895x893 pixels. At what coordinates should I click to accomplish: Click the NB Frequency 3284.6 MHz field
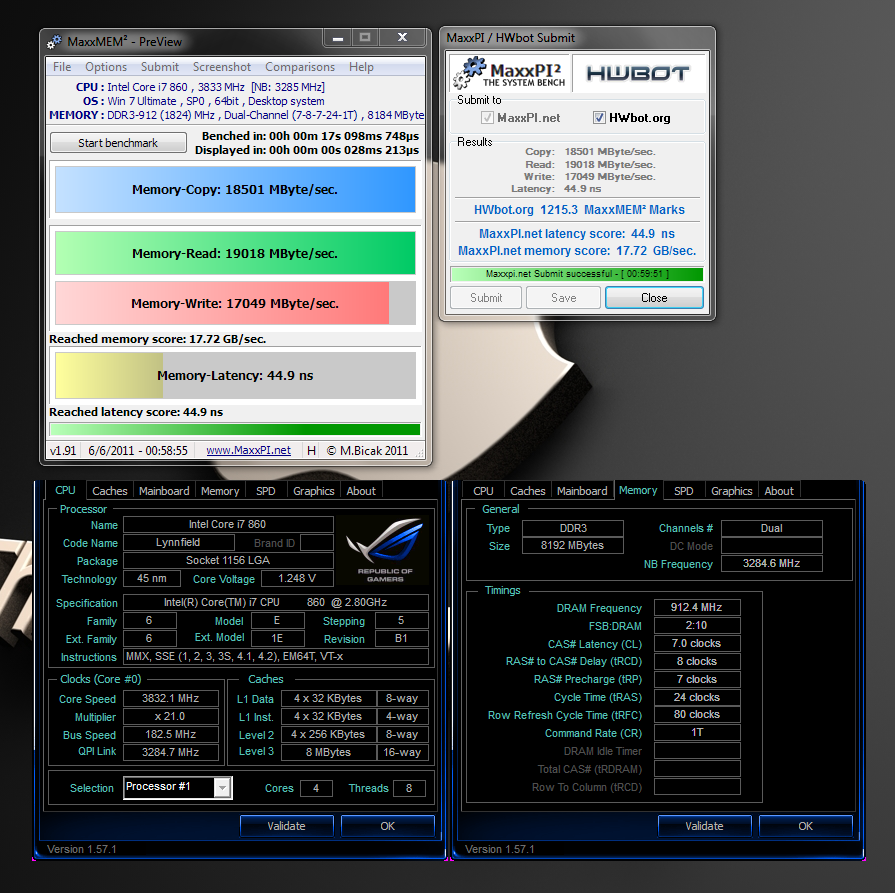[x=771, y=563]
